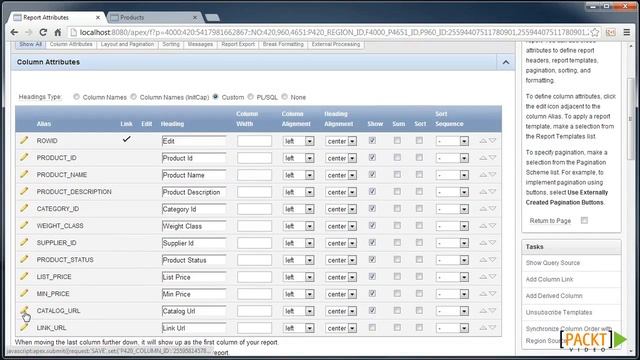The width and height of the screenshot is (640, 360).
Task: Click pencil icon for MIN_PRICE
Action: 24,293
